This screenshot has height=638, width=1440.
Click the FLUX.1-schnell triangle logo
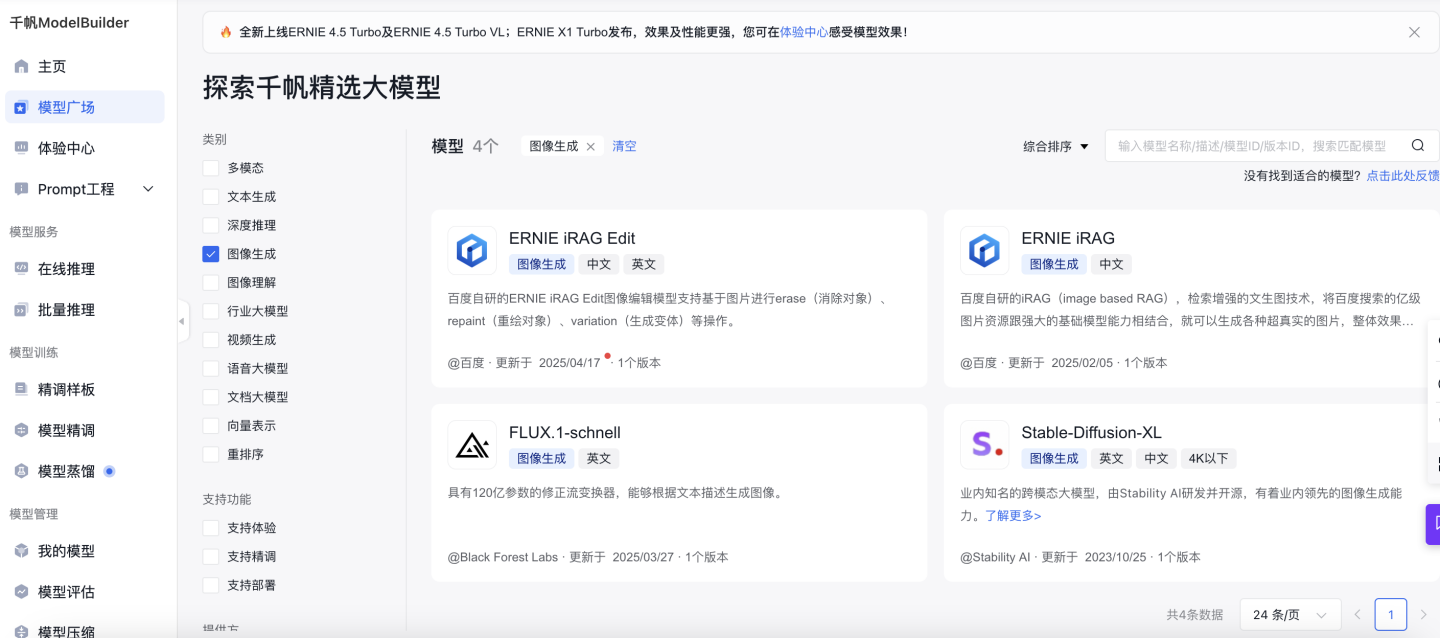(x=472, y=445)
